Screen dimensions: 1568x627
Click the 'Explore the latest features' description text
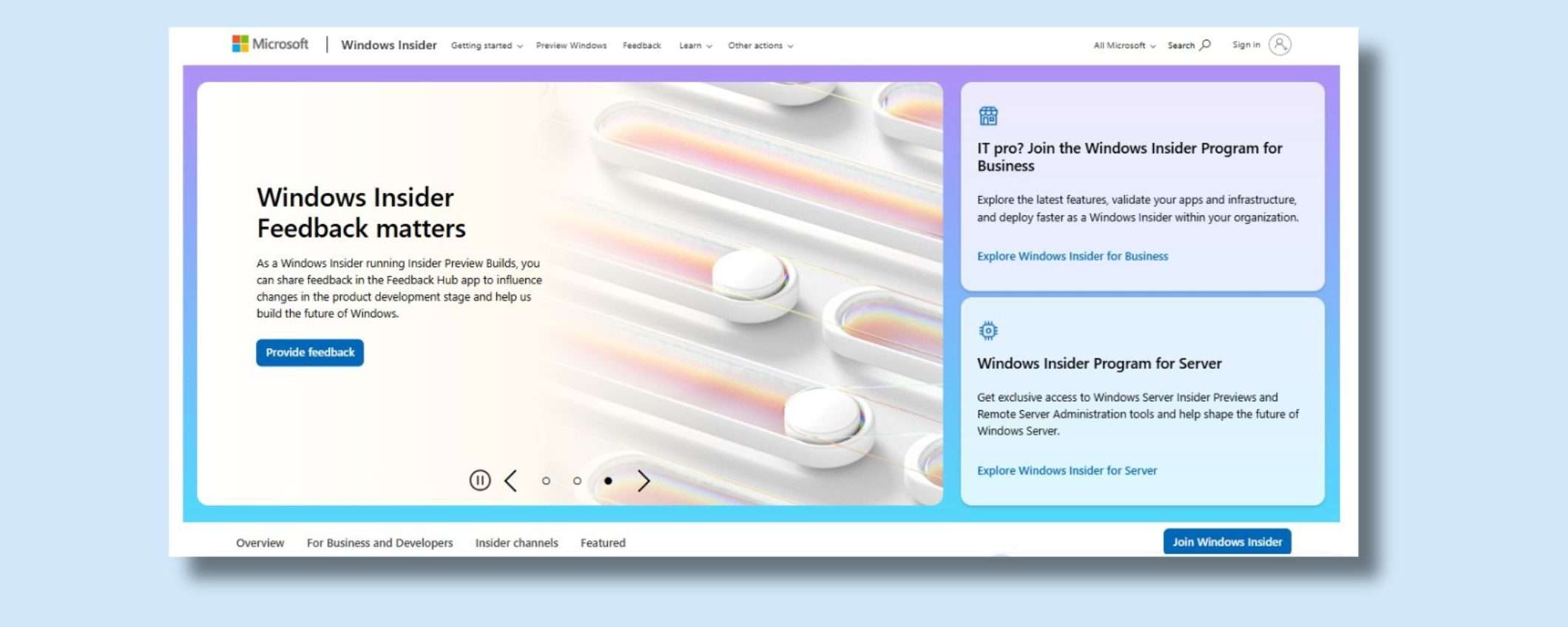(x=1138, y=209)
